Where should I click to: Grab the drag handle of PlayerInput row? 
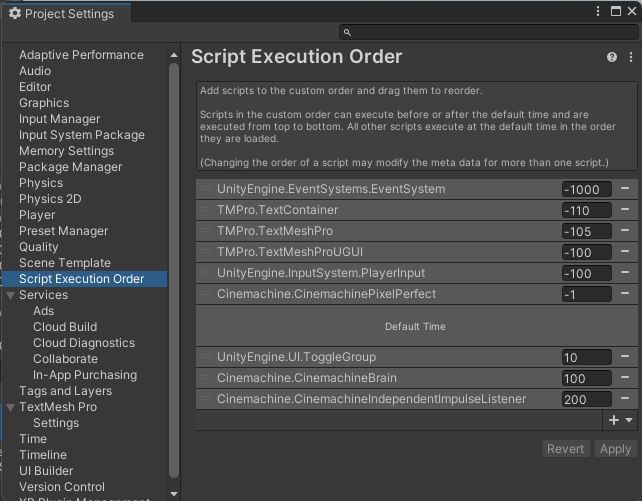click(x=206, y=273)
